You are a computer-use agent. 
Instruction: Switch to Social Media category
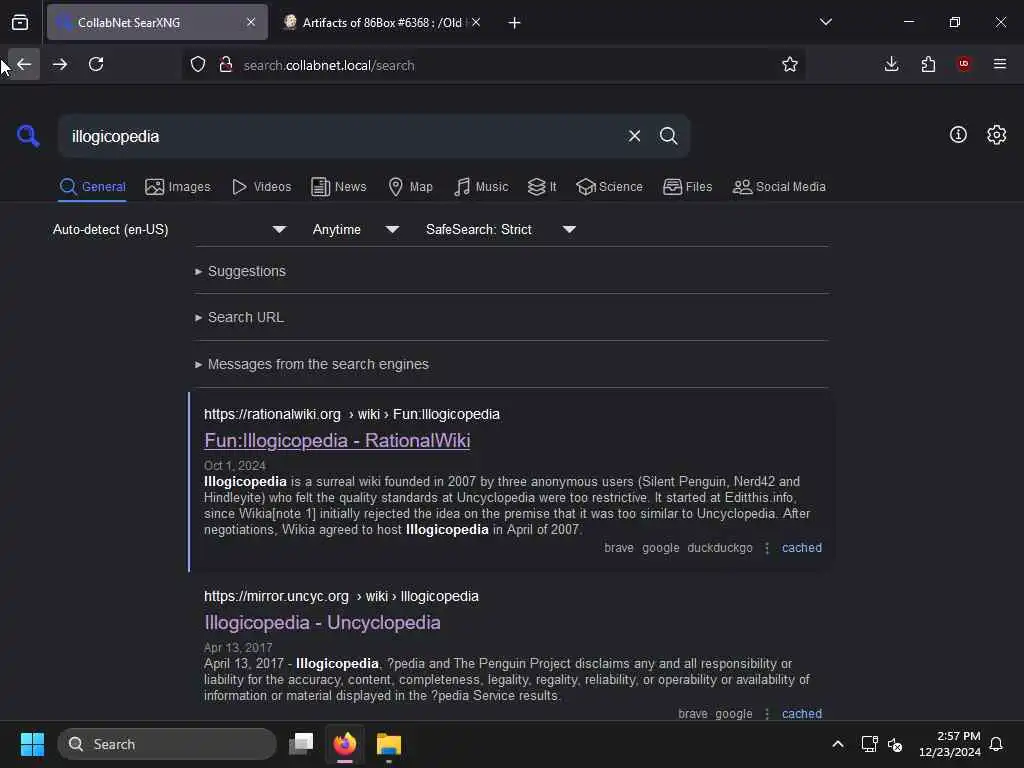tap(778, 187)
